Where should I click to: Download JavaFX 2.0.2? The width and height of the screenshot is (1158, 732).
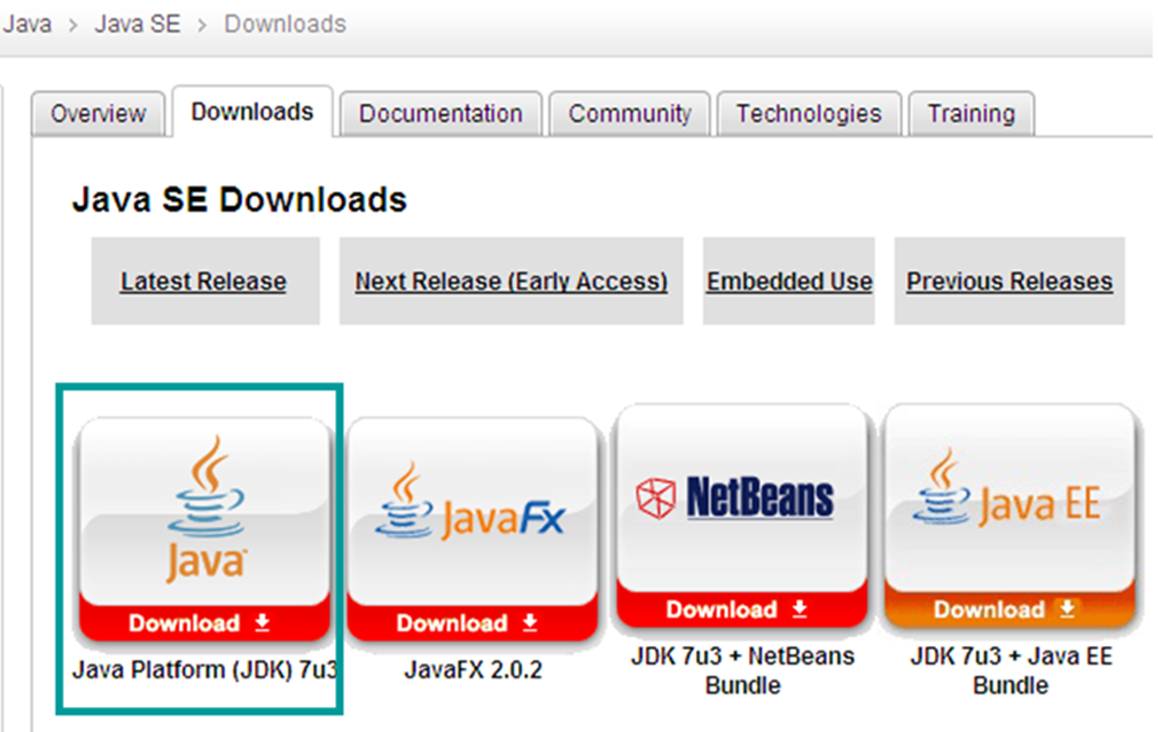point(472,623)
